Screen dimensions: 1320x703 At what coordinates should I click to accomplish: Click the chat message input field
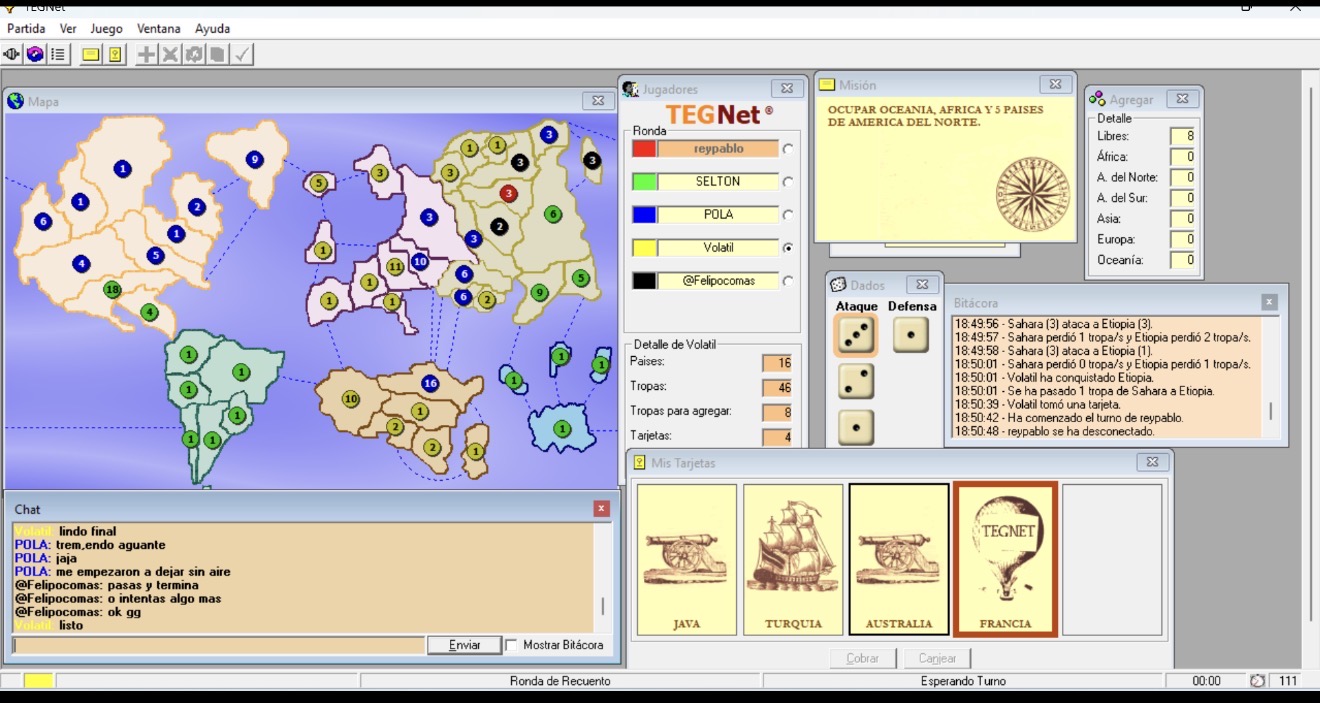pyautogui.click(x=218, y=645)
